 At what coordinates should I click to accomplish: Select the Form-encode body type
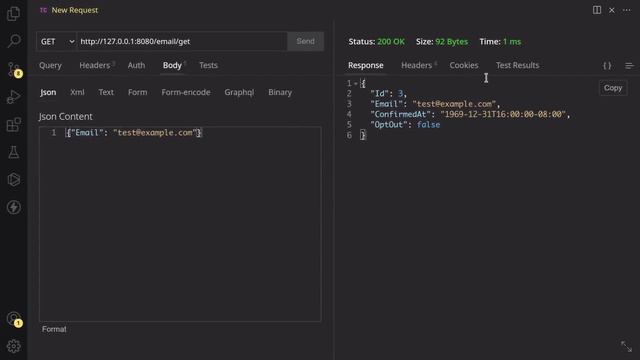click(x=186, y=92)
